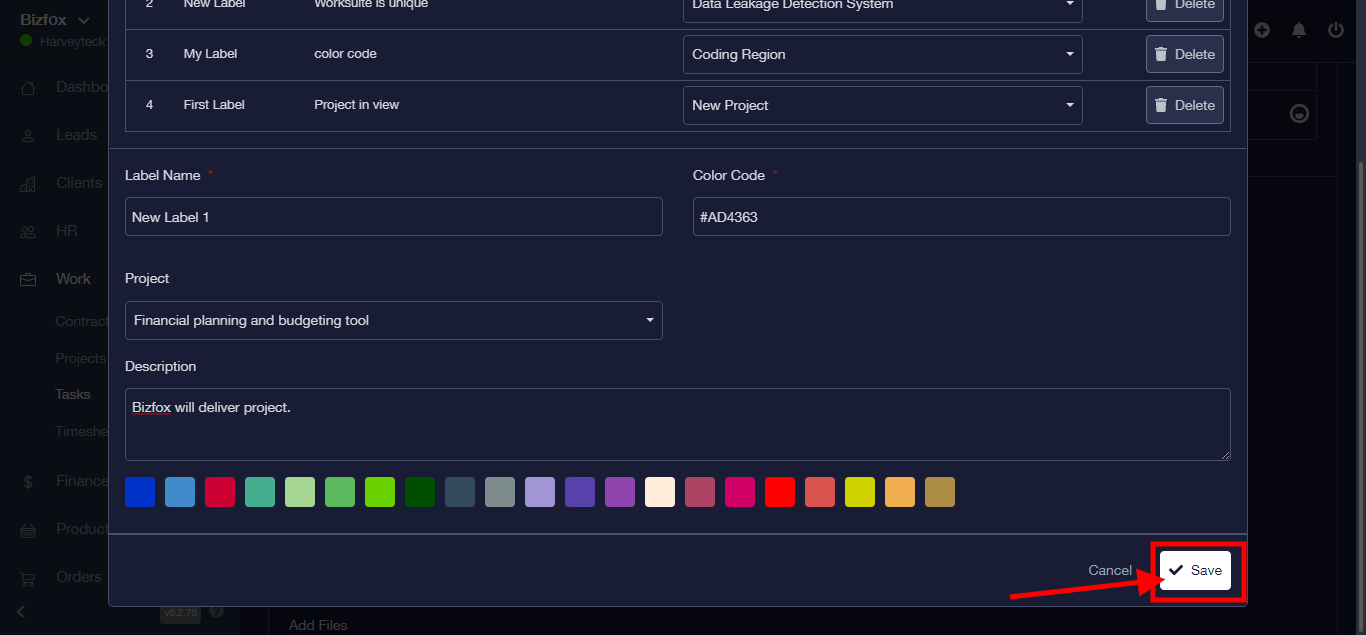Image resolution: width=1366 pixels, height=635 pixels.
Task: Click the Leads sidebar icon
Action: click(29, 135)
